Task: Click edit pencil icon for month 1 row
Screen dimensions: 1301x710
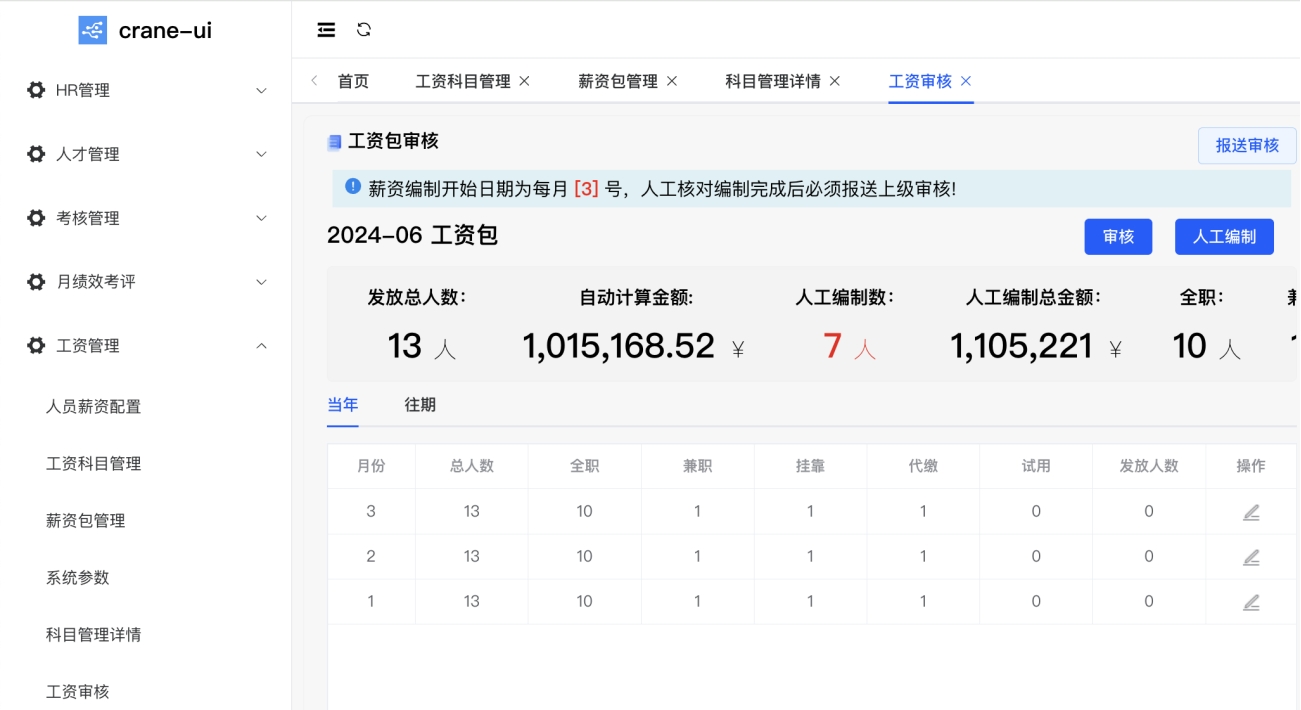Action: click(1251, 602)
